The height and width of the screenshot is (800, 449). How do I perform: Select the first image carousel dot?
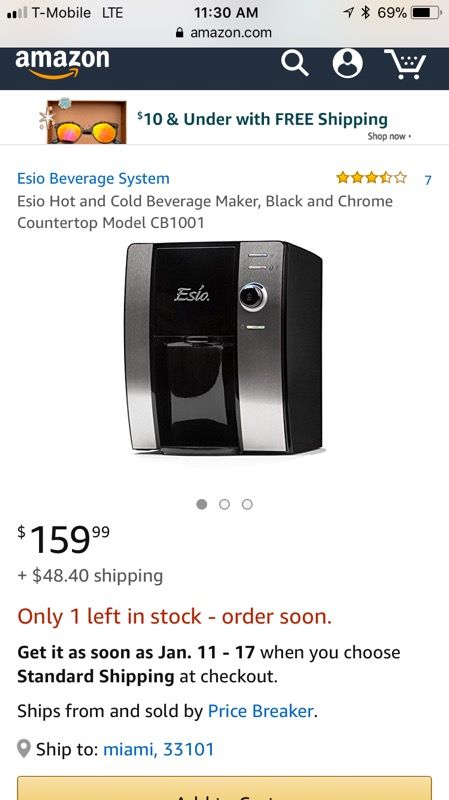tap(202, 504)
